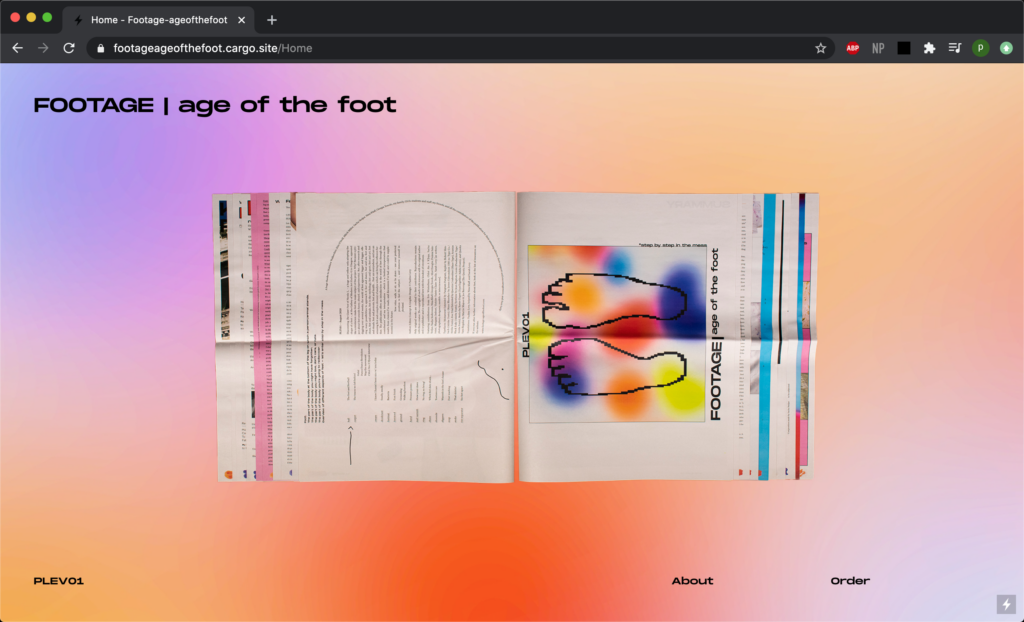The height and width of the screenshot is (622, 1024).
Task: Reload the current page
Action: (x=69, y=48)
